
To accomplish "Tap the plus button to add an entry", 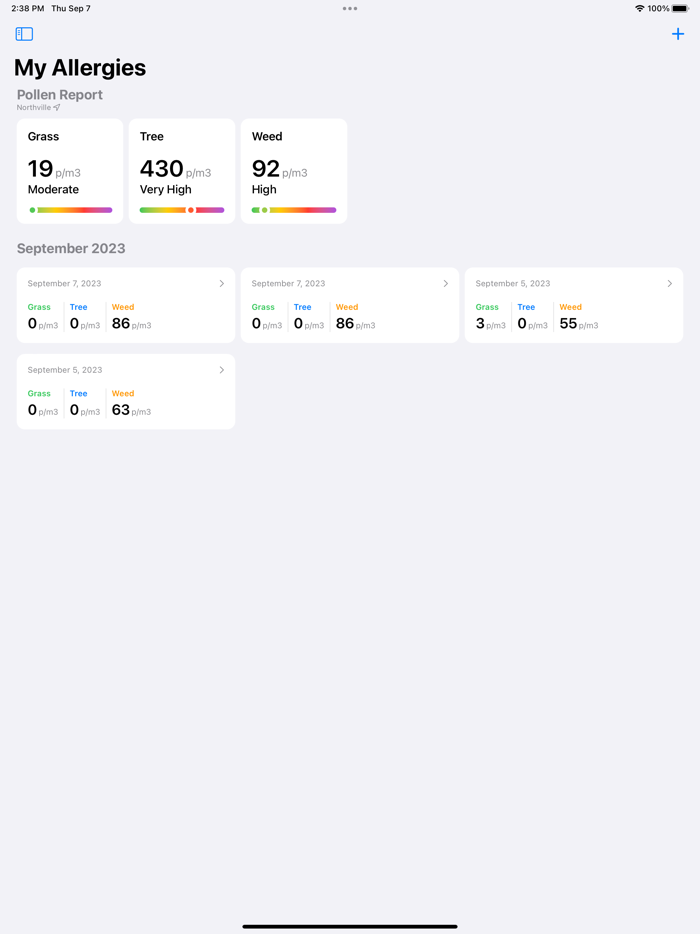I will pyautogui.click(x=678, y=33).
